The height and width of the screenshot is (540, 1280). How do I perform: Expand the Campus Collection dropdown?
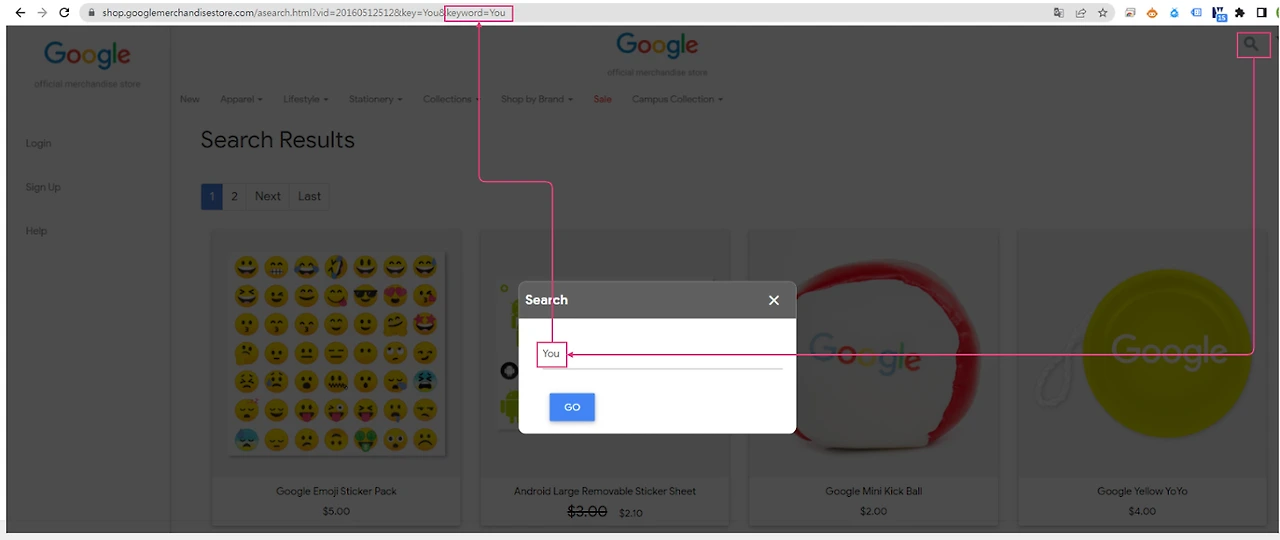click(677, 99)
